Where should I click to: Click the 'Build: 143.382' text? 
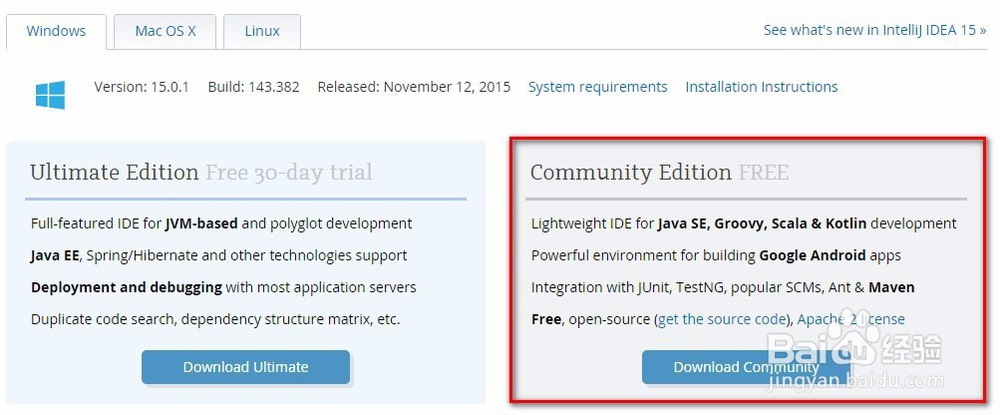253,87
